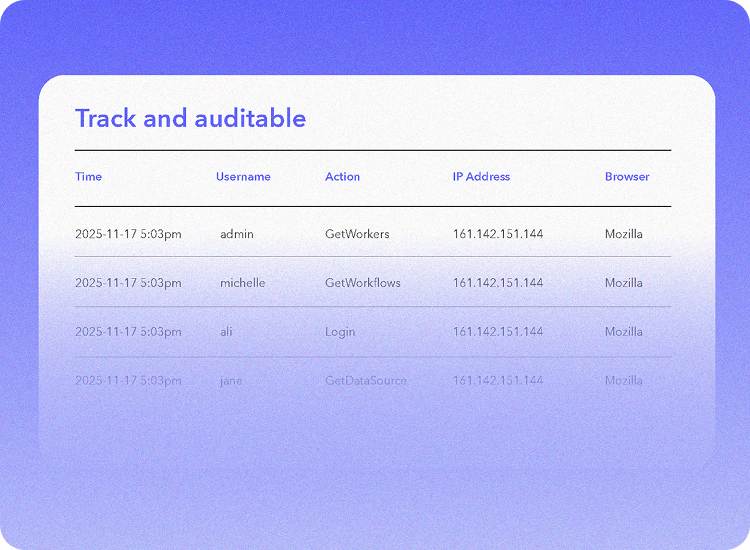This screenshot has width=750, height=550.
Task: Click the GetWorkflows action entry
Action: click(362, 283)
